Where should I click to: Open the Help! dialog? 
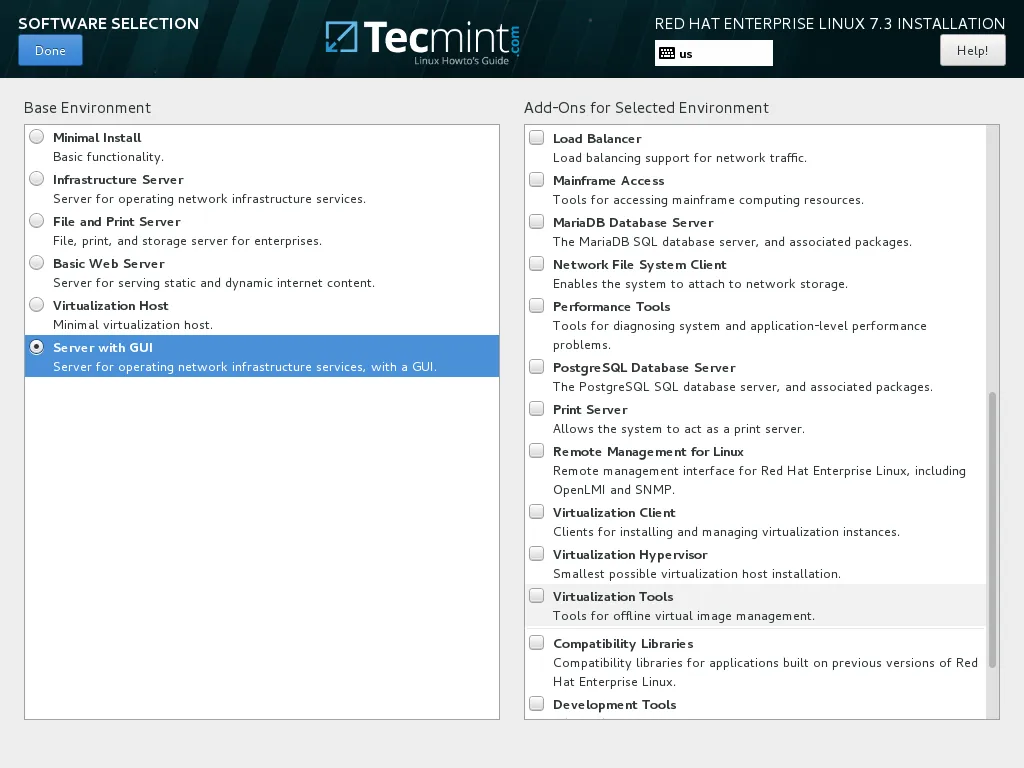(971, 49)
